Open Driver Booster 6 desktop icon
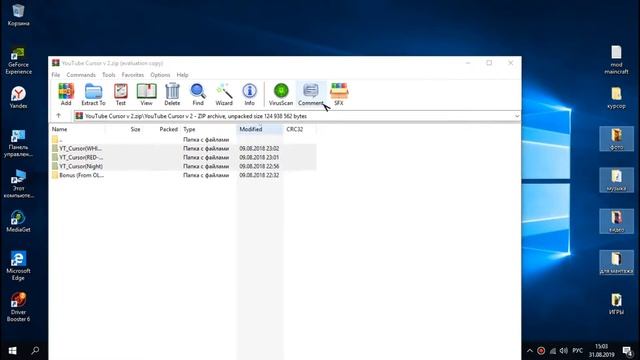Viewport: 640px width, 360px height. tap(18, 307)
